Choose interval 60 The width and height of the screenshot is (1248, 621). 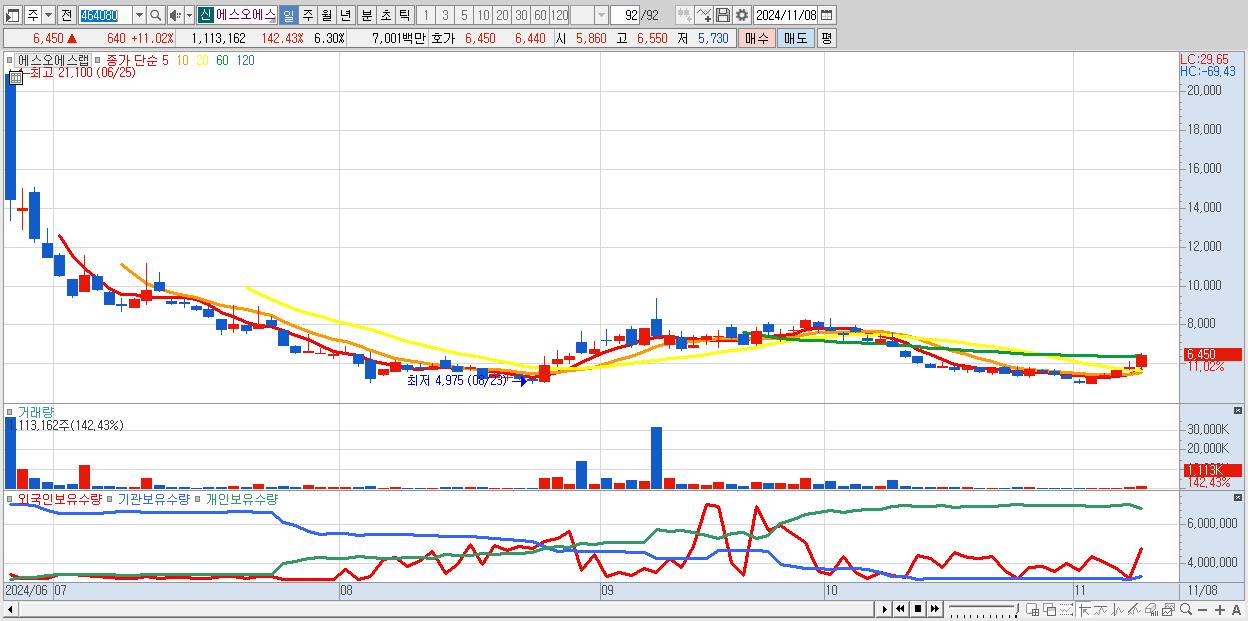pos(540,16)
